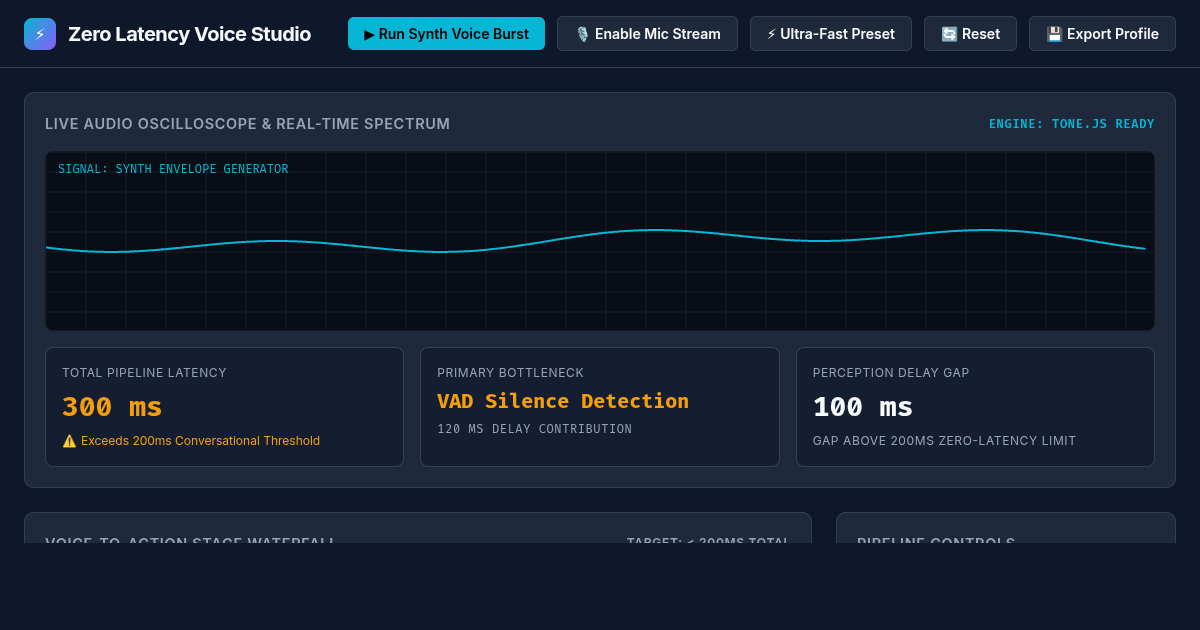
Task: Click the 300 ms total latency value
Action: (x=112, y=407)
